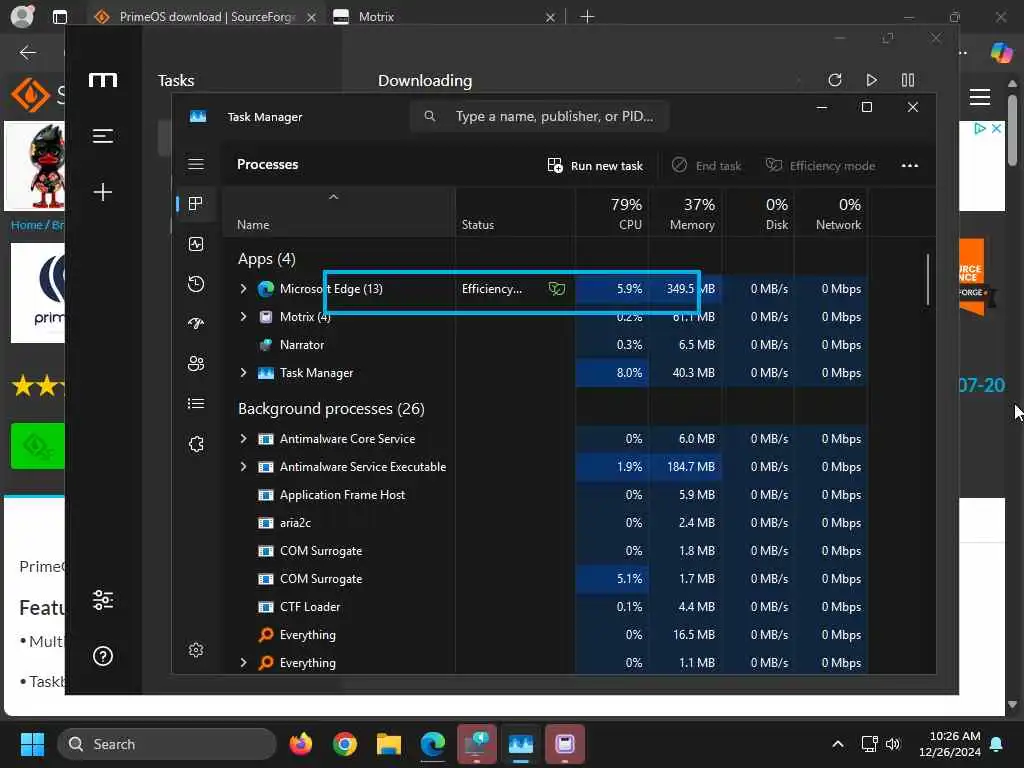Open the Startup apps page icon

[196, 324]
